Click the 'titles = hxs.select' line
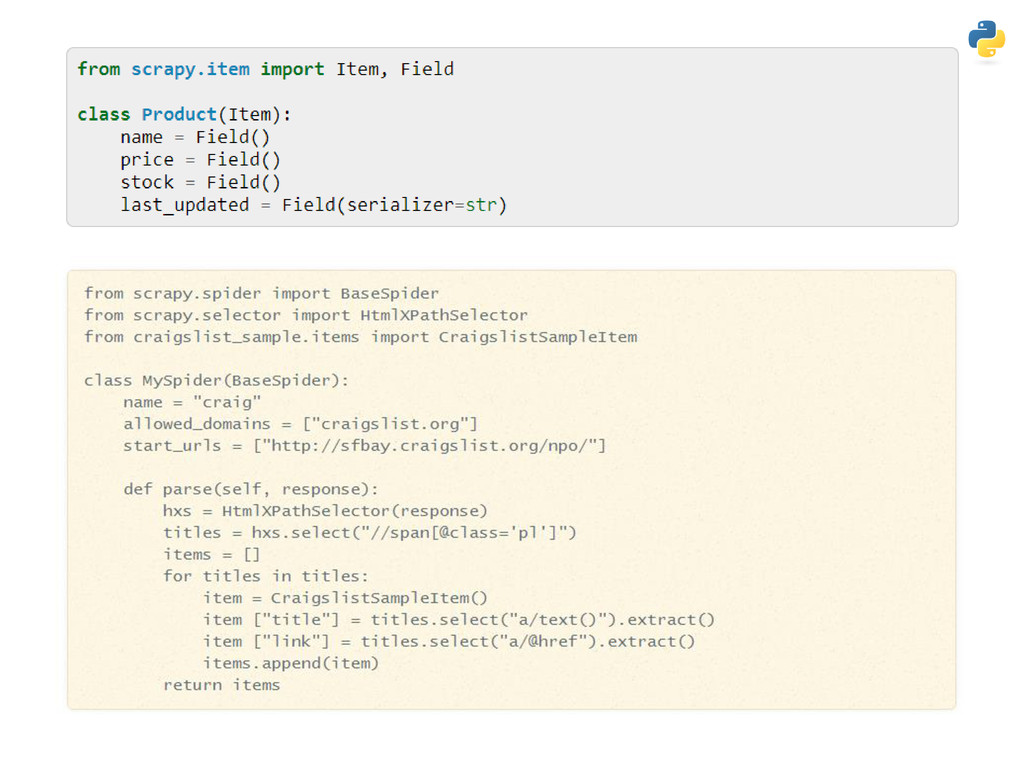1024x768 pixels. [x=370, y=533]
